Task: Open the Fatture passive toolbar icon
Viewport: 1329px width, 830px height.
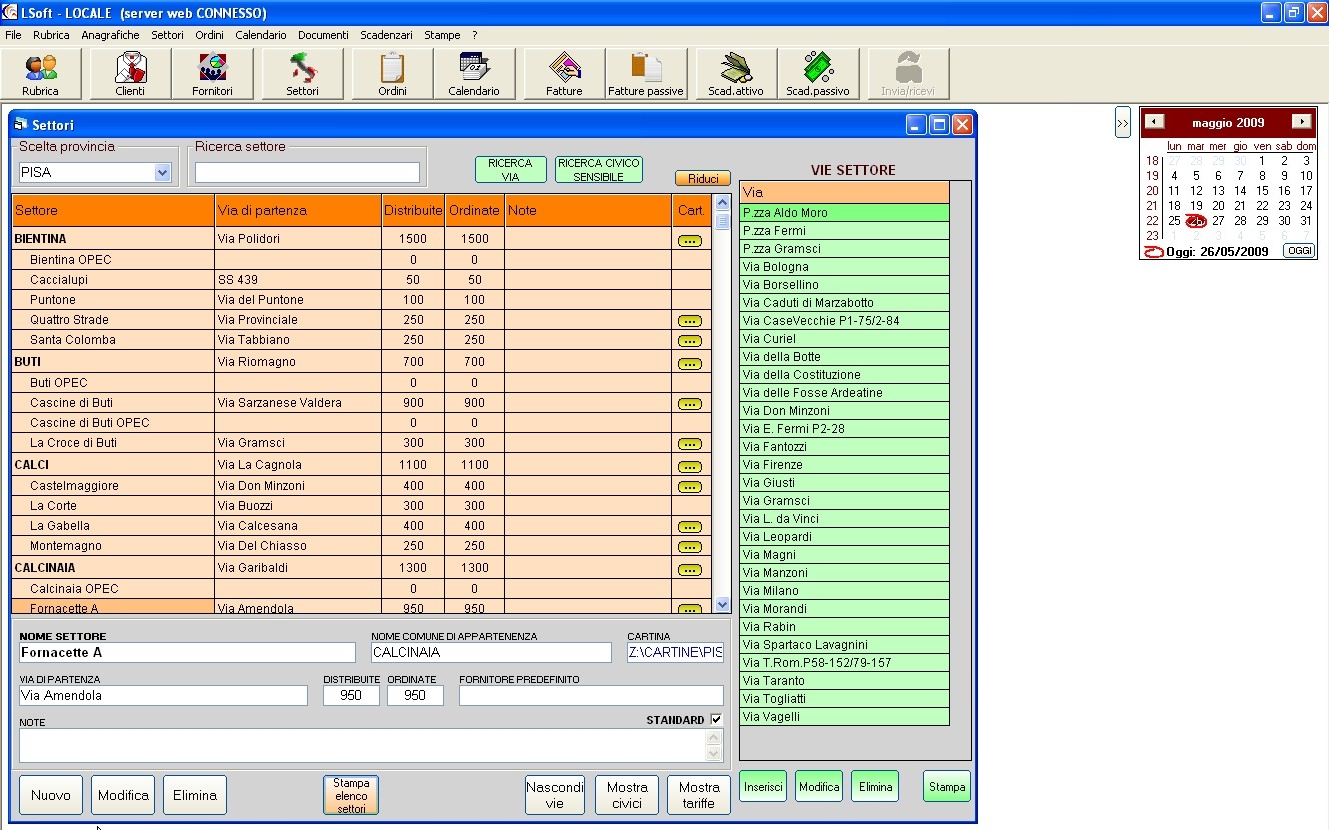Action: coord(646,74)
